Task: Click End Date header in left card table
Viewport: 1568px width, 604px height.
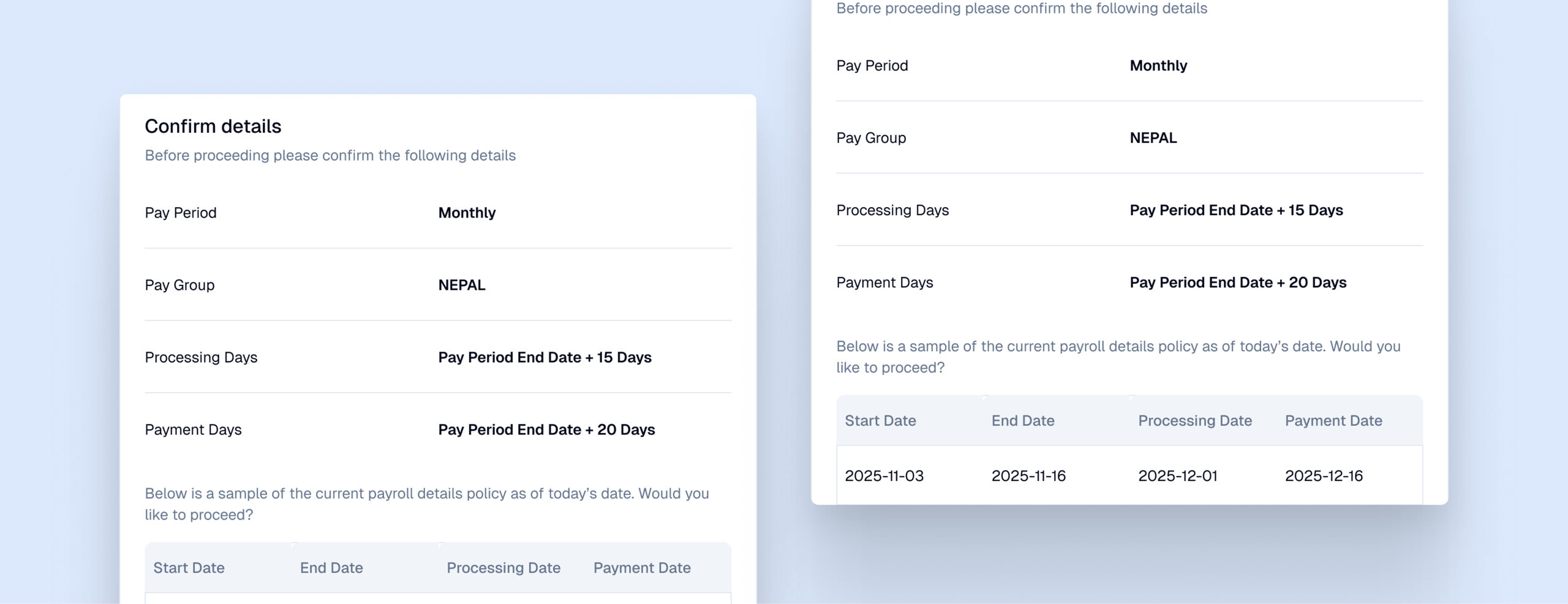Action: [x=331, y=568]
